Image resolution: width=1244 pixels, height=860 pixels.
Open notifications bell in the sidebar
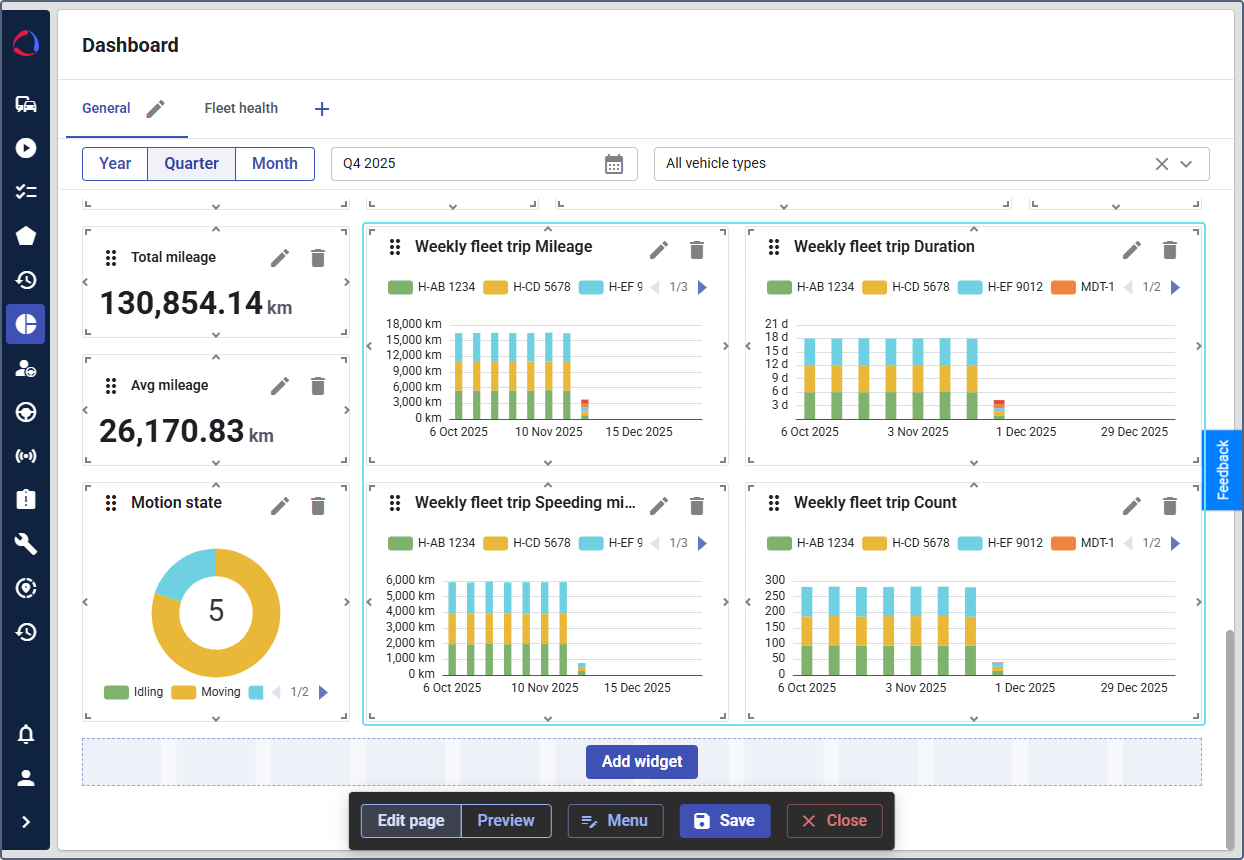pyautogui.click(x=26, y=735)
